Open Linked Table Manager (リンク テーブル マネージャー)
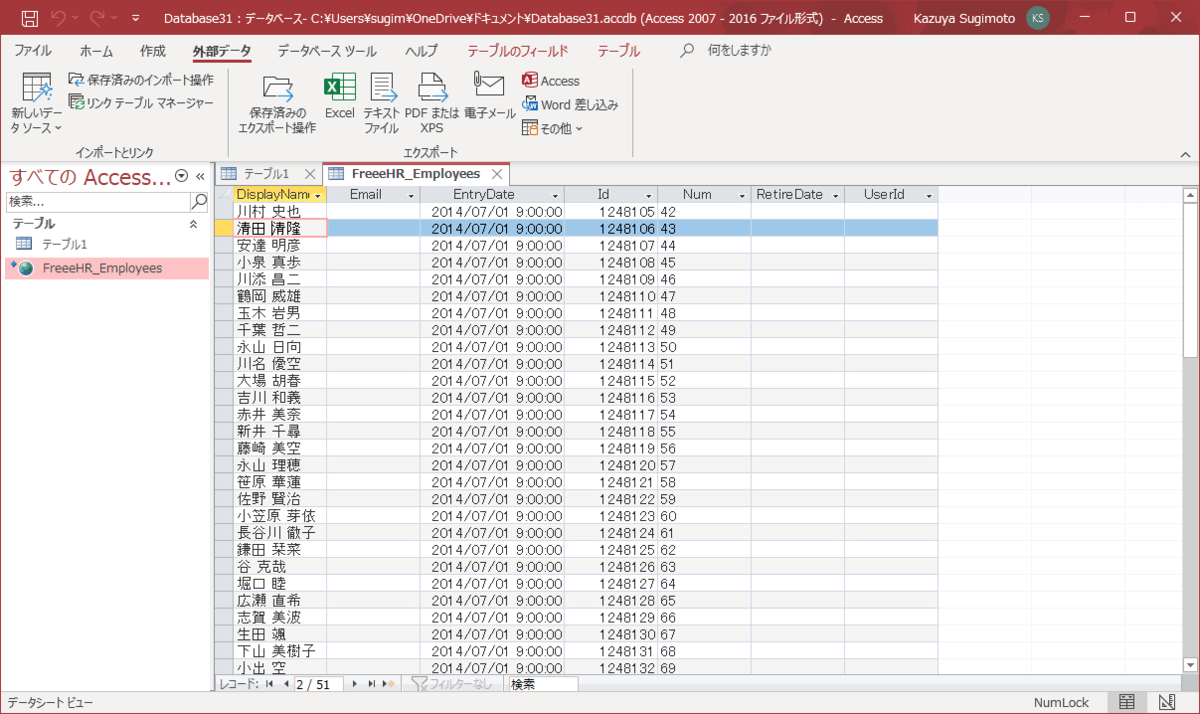 click(x=141, y=102)
